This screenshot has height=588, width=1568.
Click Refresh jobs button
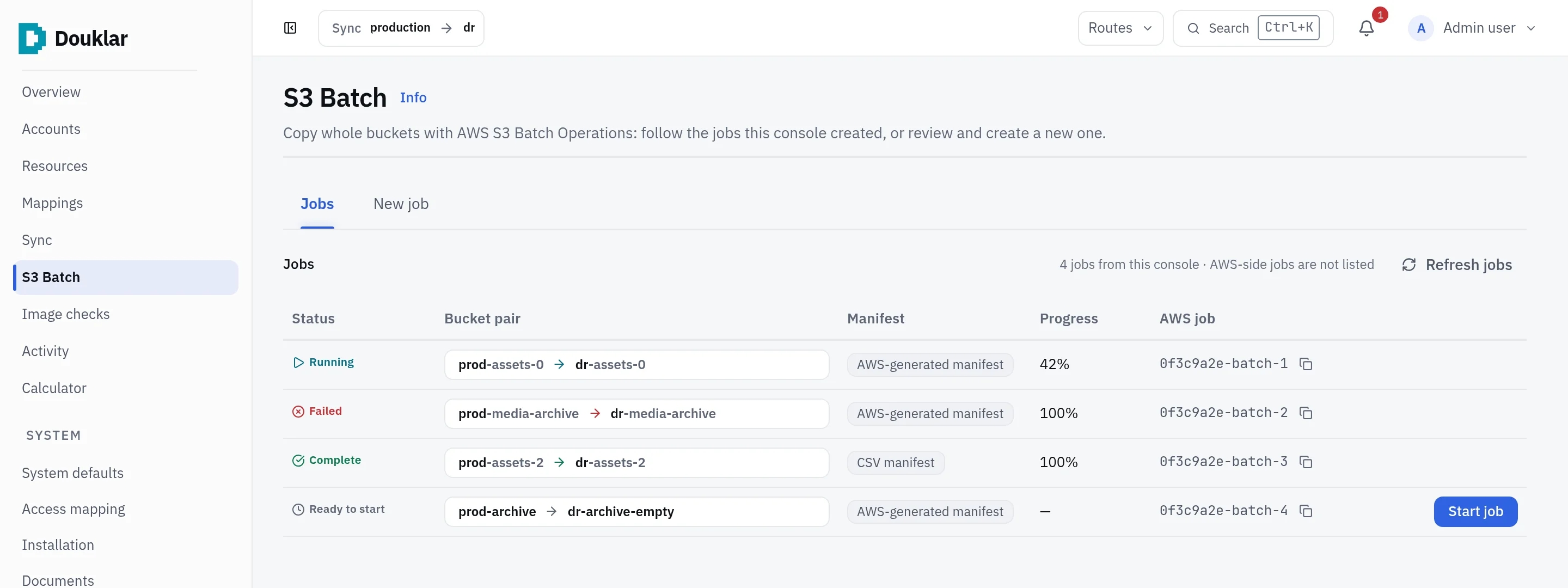point(1456,265)
